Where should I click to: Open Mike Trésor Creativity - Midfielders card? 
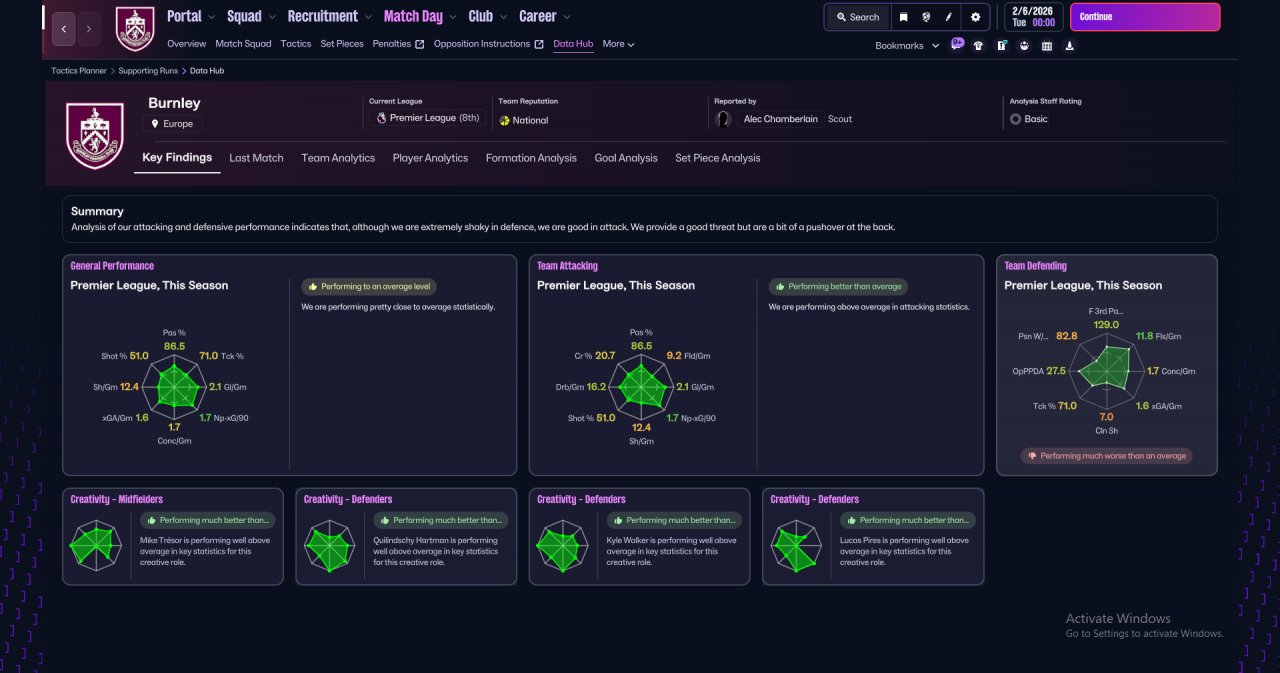[x=173, y=536]
